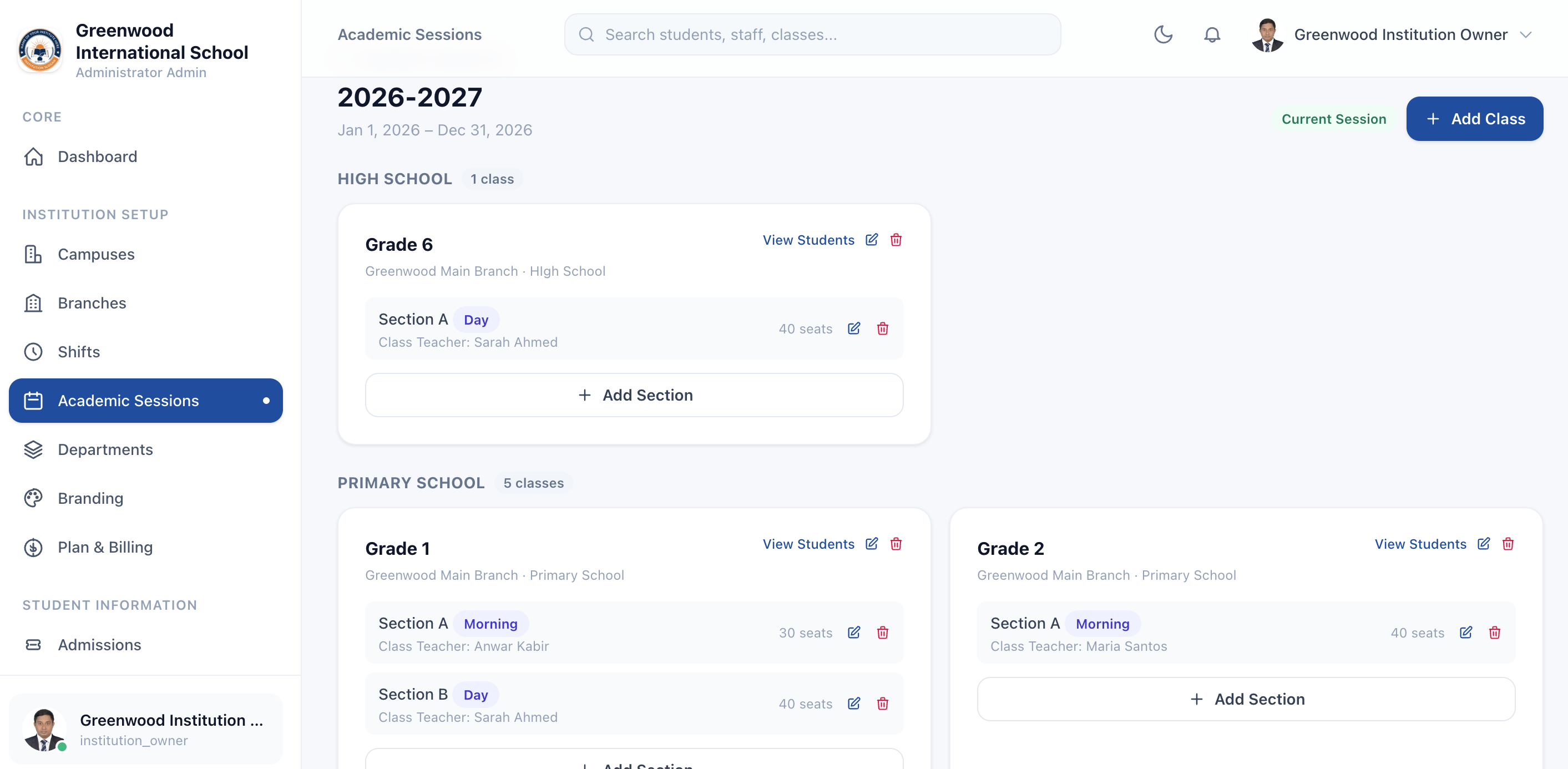
Task: View Students for Grade 2
Action: pyautogui.click(x=1420, y=544)
